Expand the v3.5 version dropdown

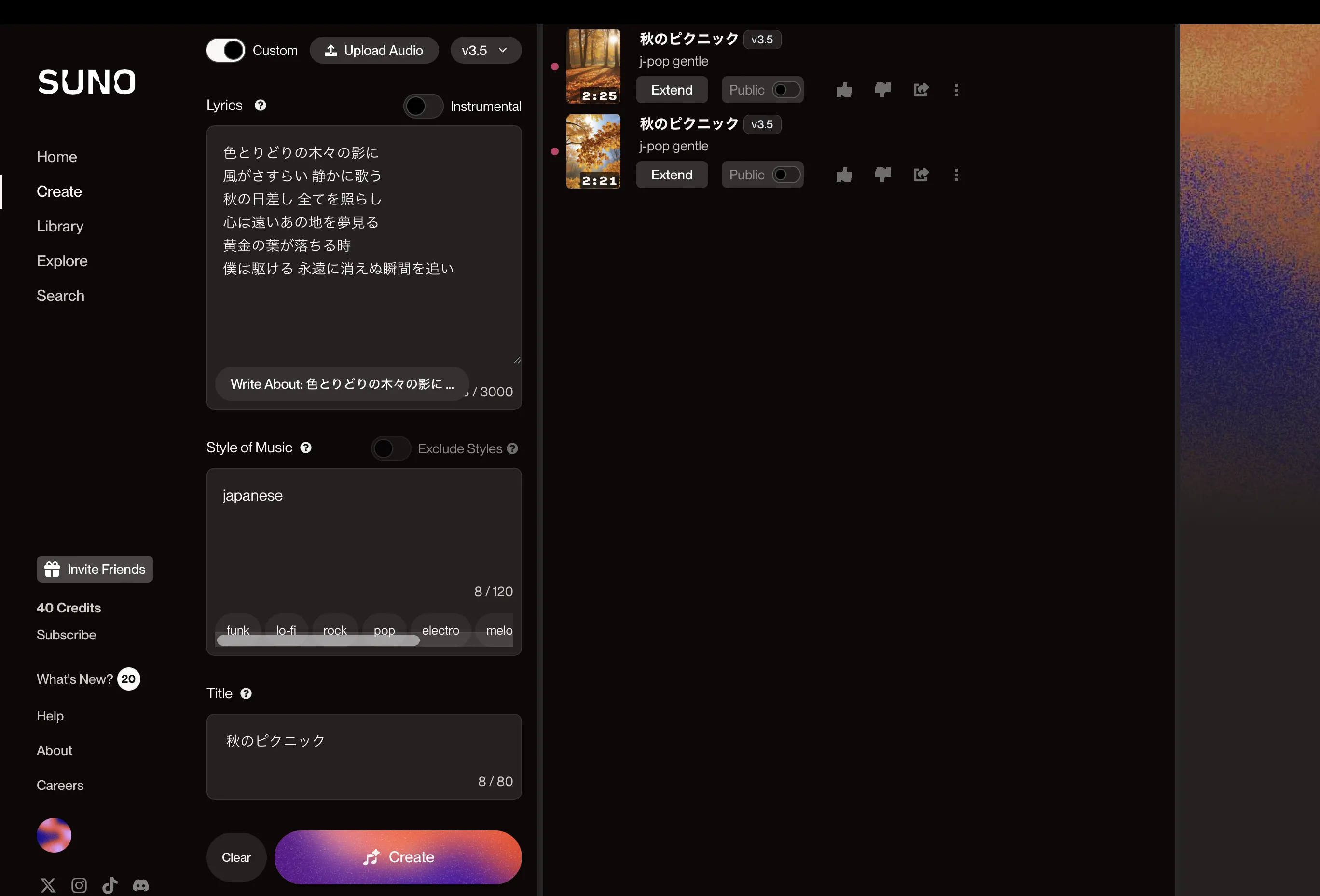click(x=483, y=49)
